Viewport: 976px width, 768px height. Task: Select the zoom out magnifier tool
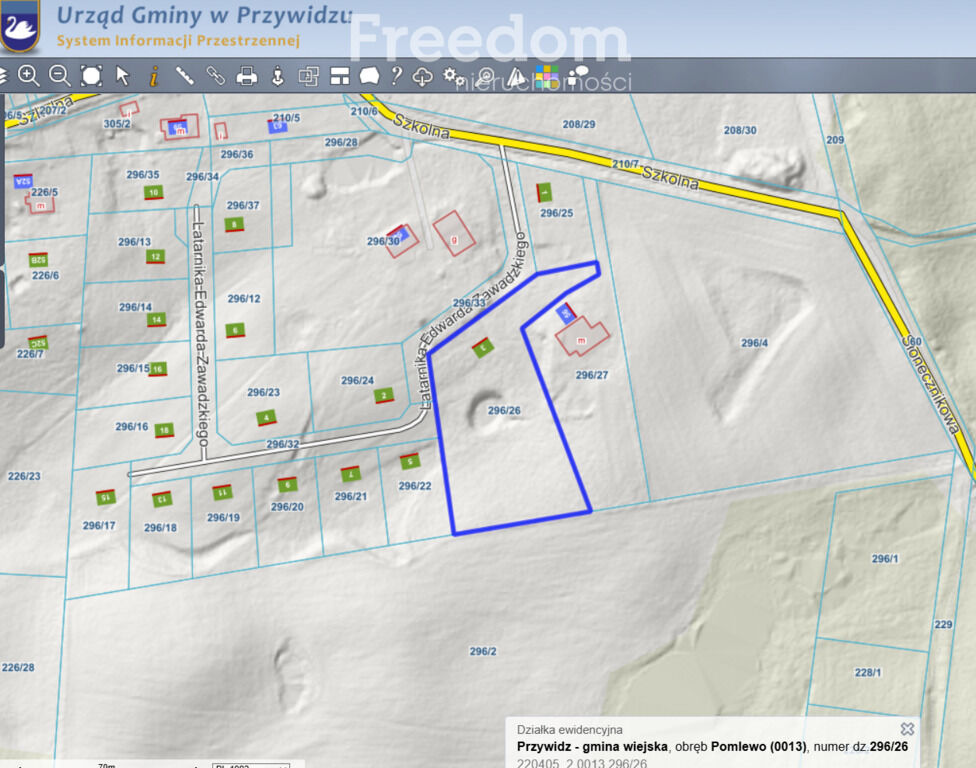tap(60, 76)
